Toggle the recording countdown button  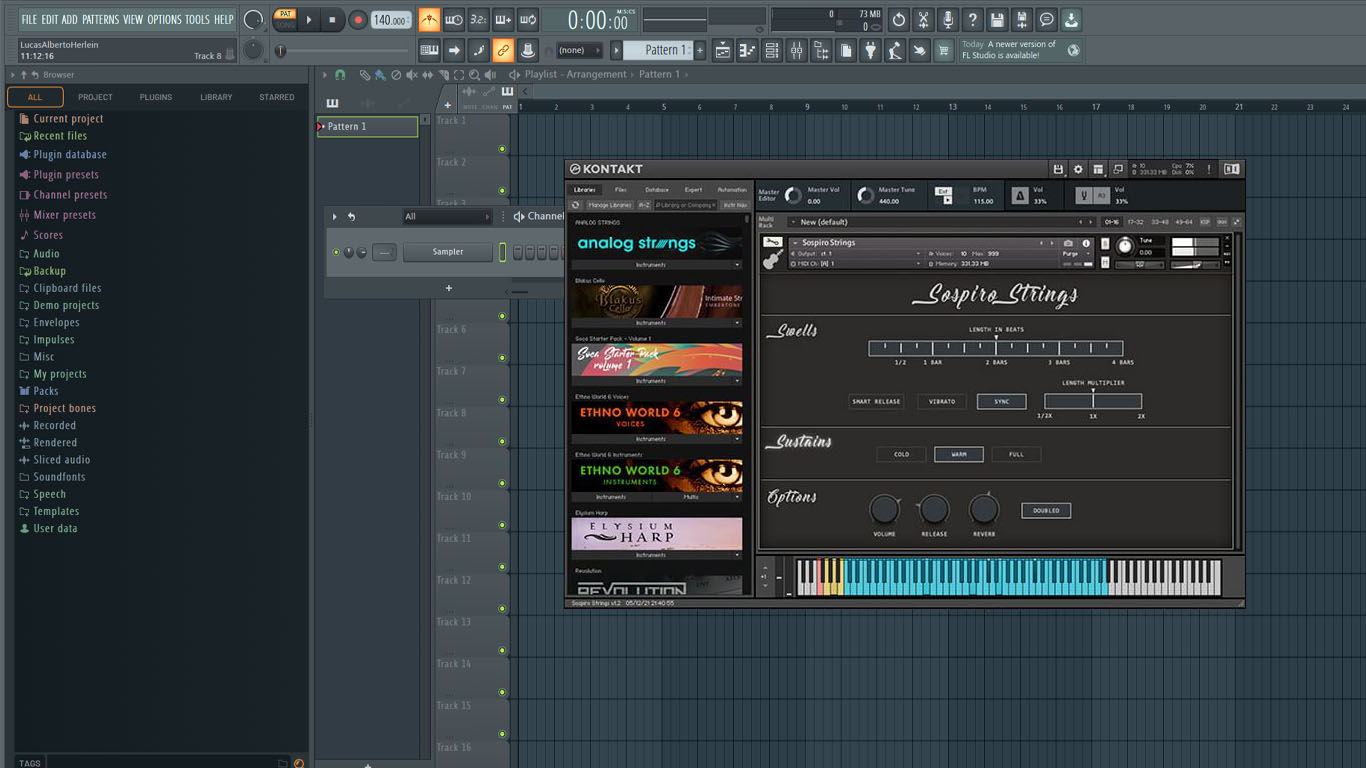click(x=478, y=19)
